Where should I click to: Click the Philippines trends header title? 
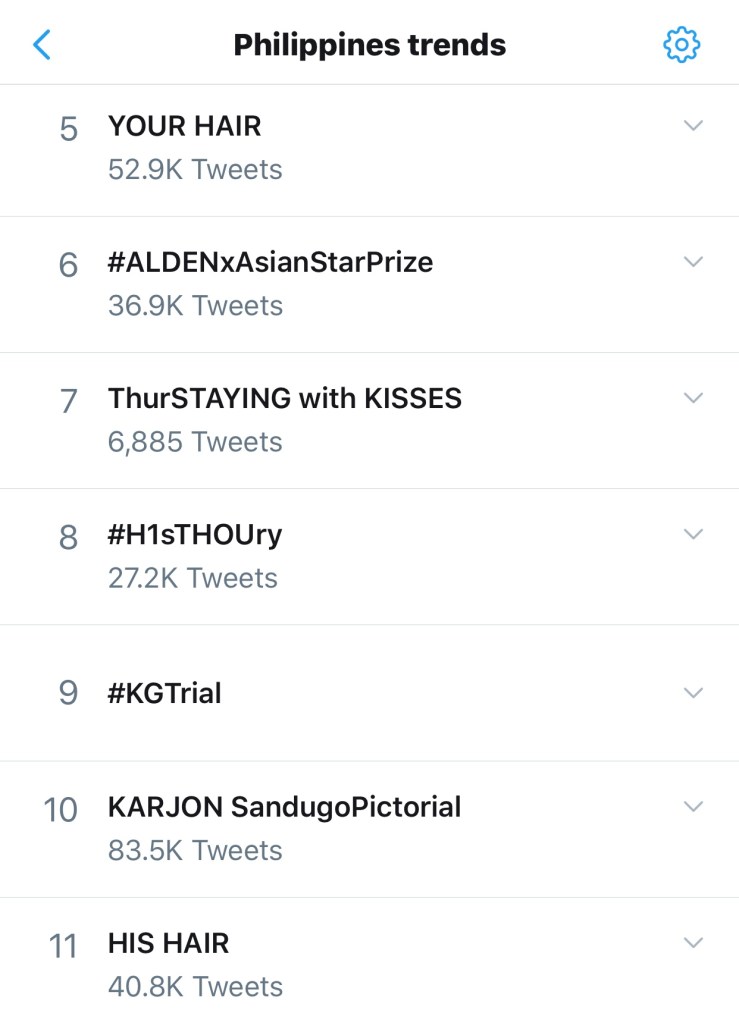369,45
